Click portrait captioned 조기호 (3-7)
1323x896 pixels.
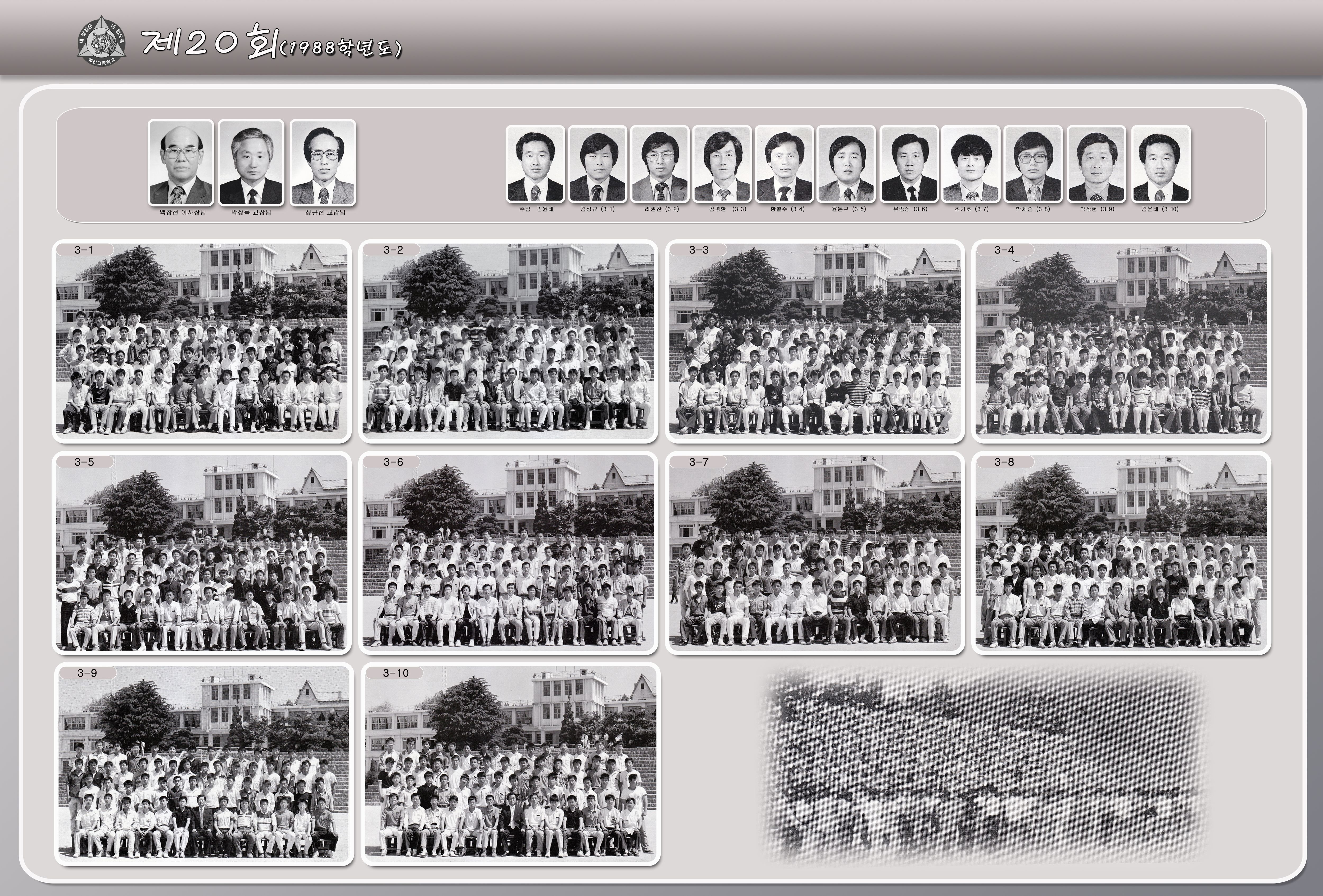(x=971, y=164)
